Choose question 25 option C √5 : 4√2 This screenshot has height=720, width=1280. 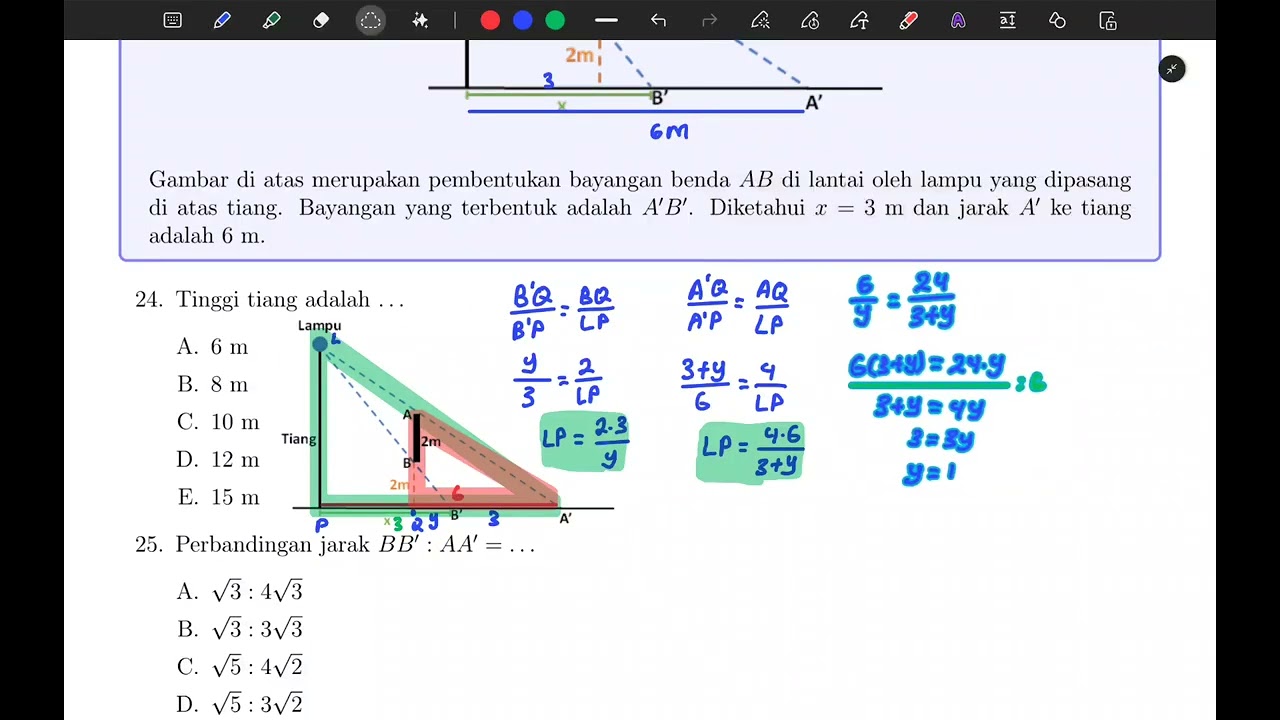tap(240, 666)
